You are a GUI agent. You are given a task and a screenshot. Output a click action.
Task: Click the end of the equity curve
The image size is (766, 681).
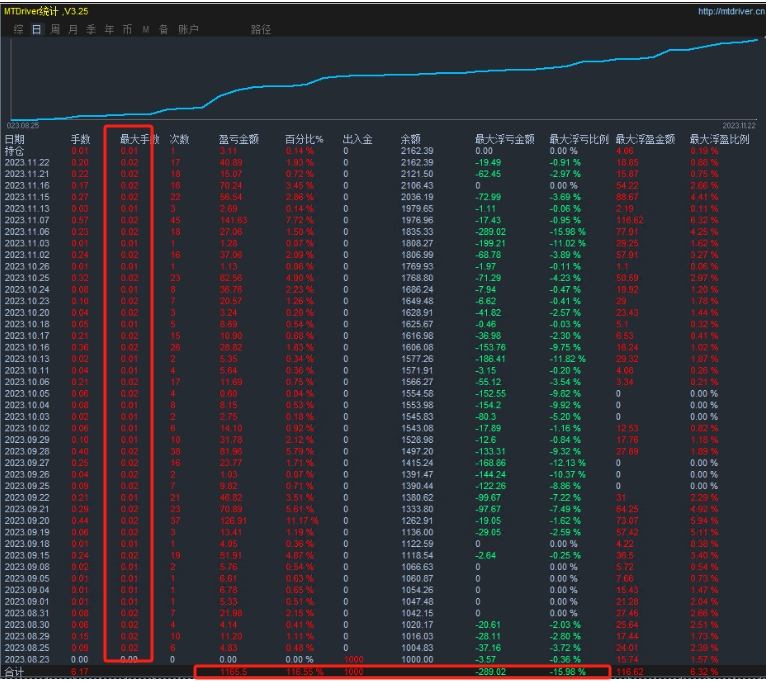point(756,40)
